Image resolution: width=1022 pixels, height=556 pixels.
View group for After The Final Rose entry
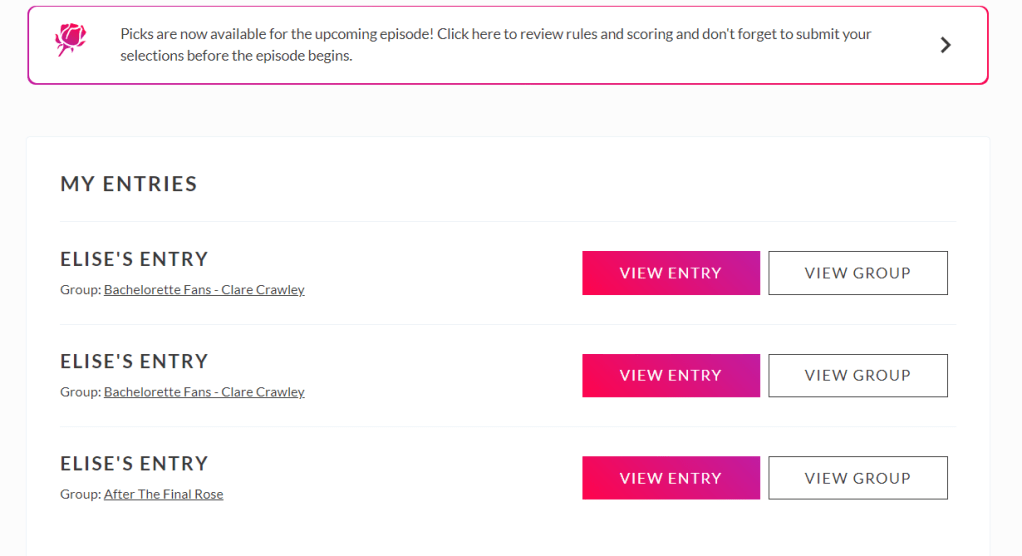coord(857,478)
